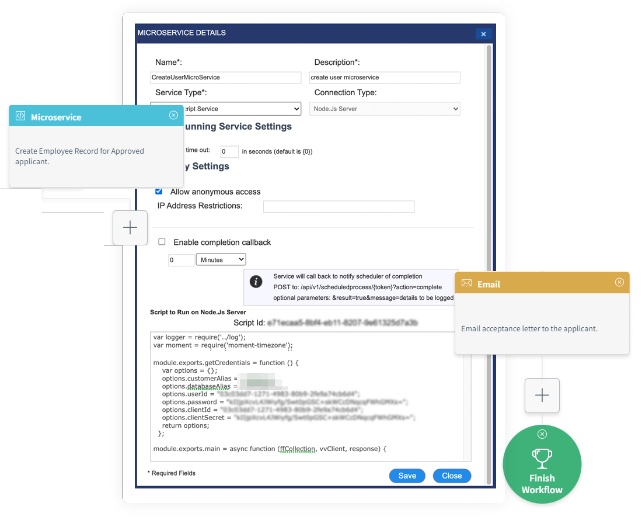Close the Microservice Details dialog
This screenshot has height=520, width=642.
[483, 34]
